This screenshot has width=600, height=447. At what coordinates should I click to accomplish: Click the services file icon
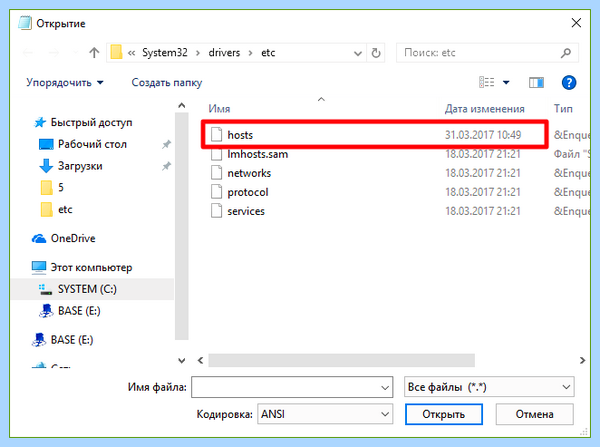point(216,211)
